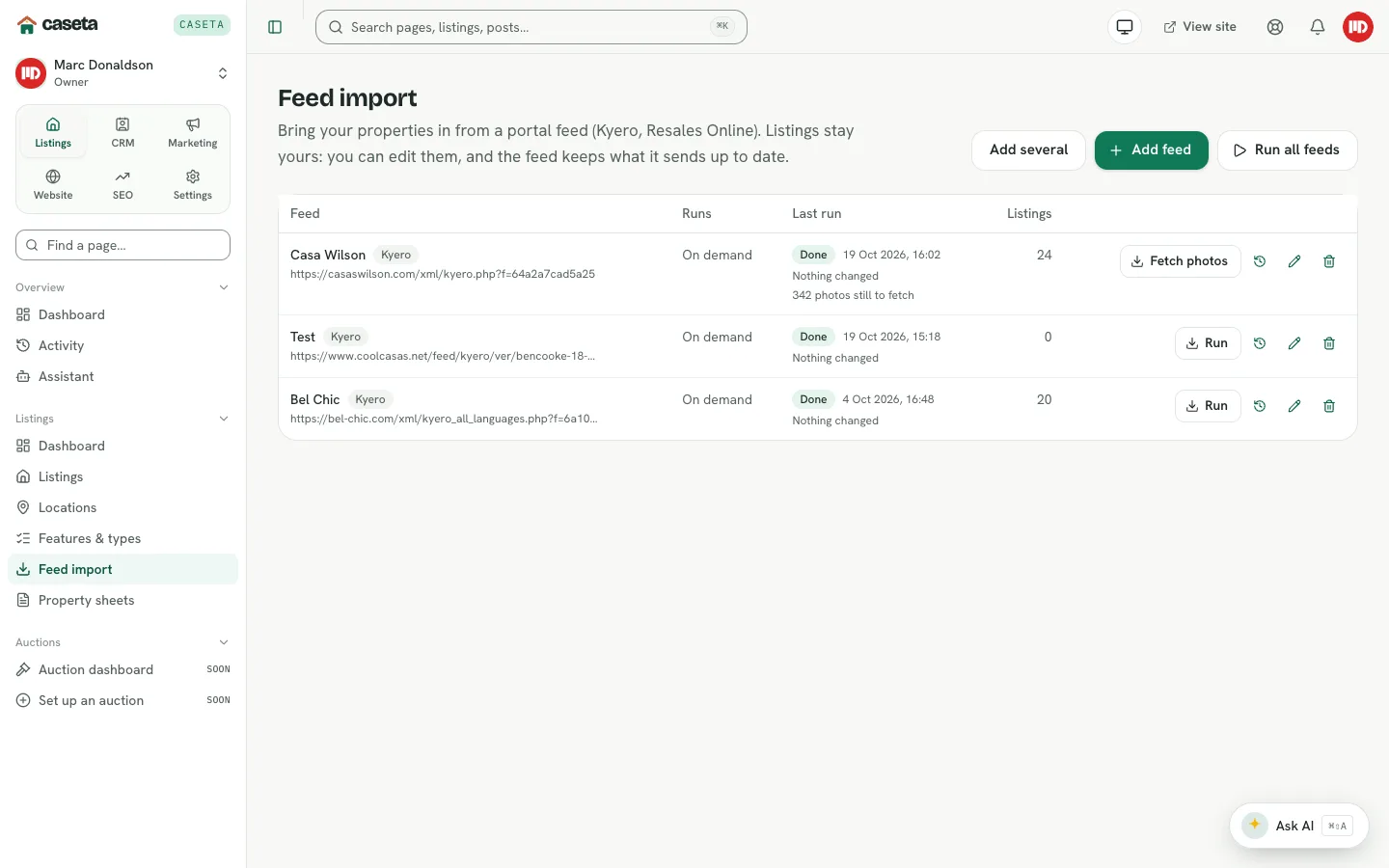Delete the Test feed

coord(1329,343)
